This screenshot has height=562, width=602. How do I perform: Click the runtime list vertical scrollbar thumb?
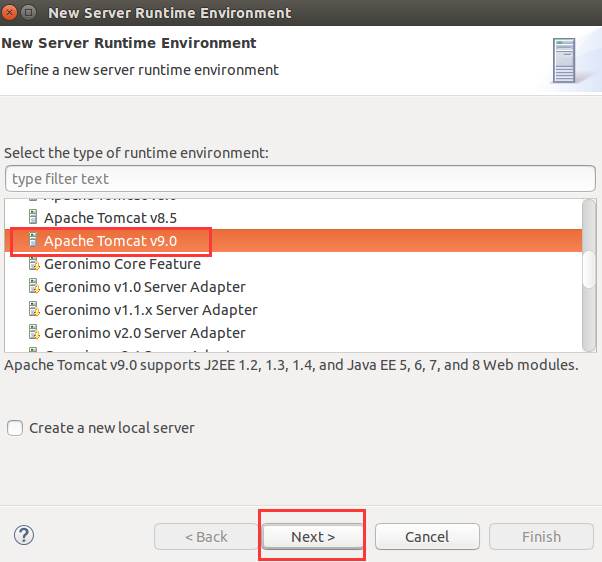pyautogui.click(x=589, y=270)
